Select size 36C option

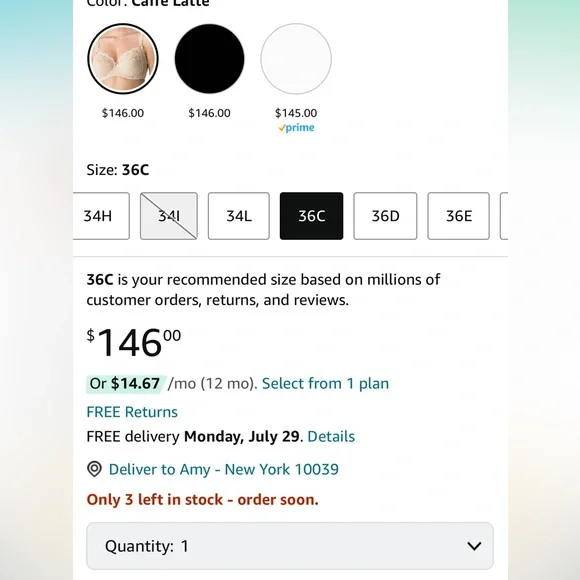(x=311, y=216)
